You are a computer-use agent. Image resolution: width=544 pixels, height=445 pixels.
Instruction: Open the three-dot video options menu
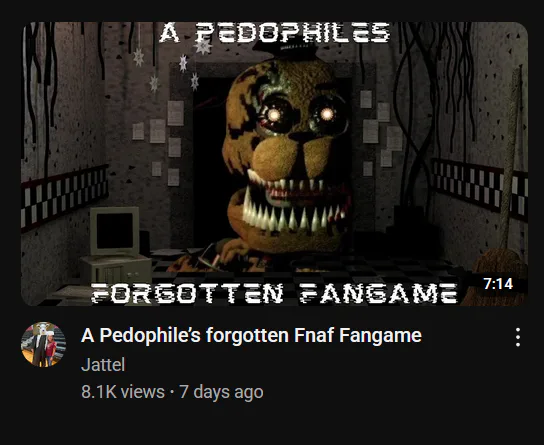tap(518, 337)
